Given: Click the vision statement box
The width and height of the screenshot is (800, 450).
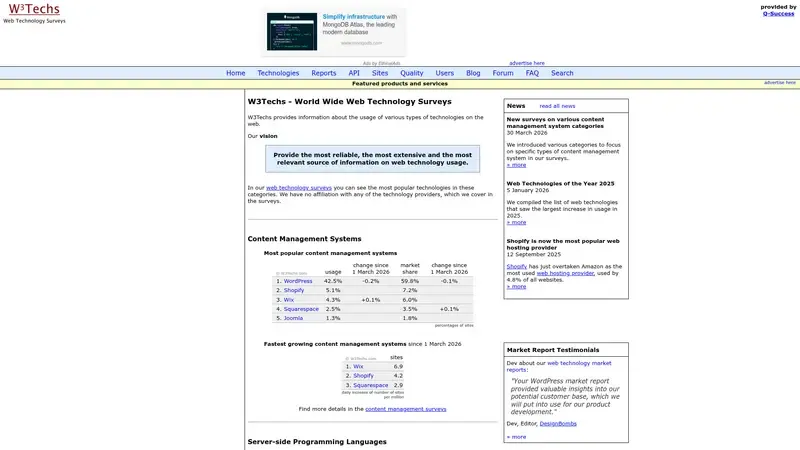Looking at the screenshot, I should 372,159.
